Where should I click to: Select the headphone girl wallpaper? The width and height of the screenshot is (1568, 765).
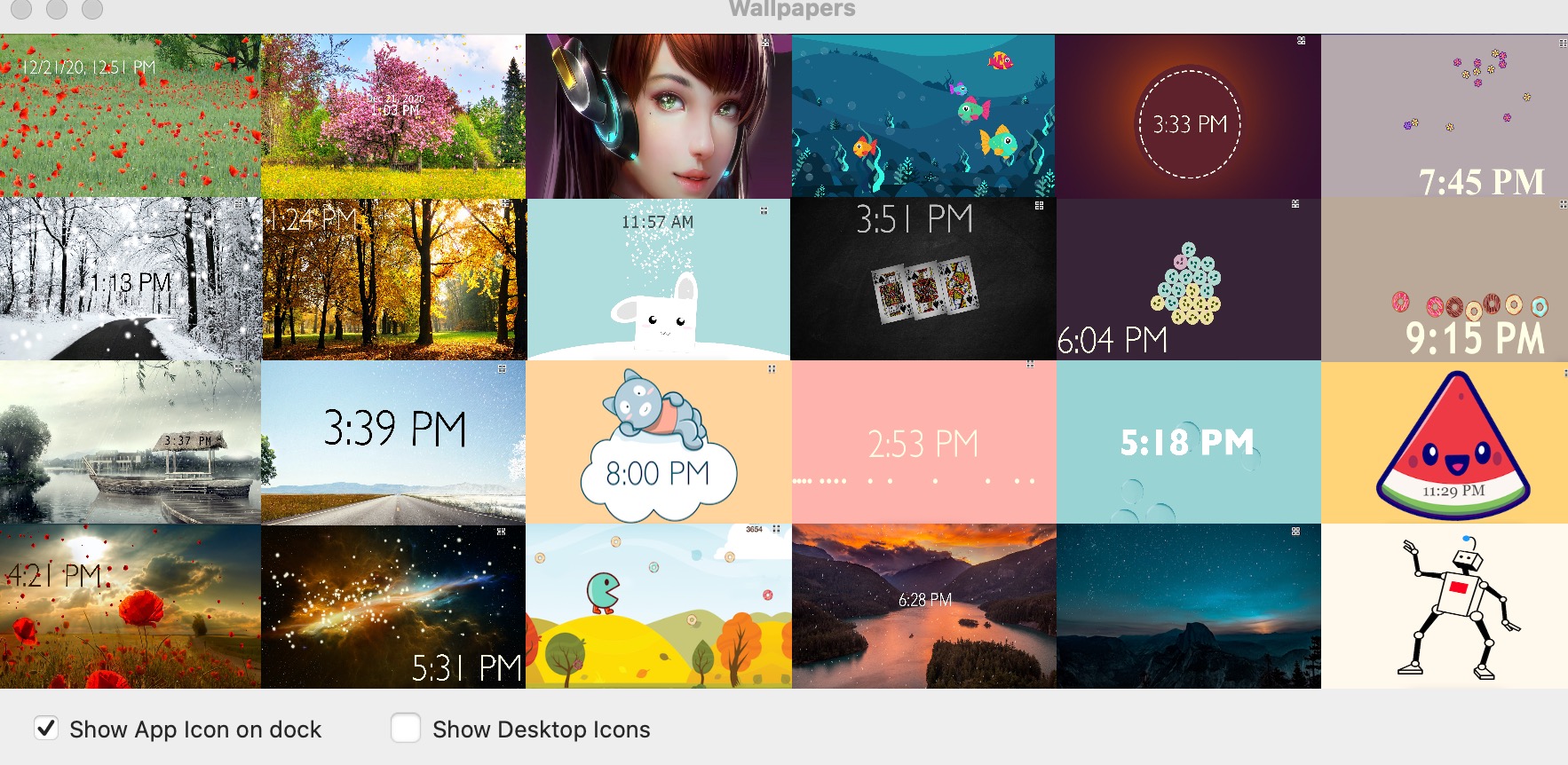[x=659, y=116]
